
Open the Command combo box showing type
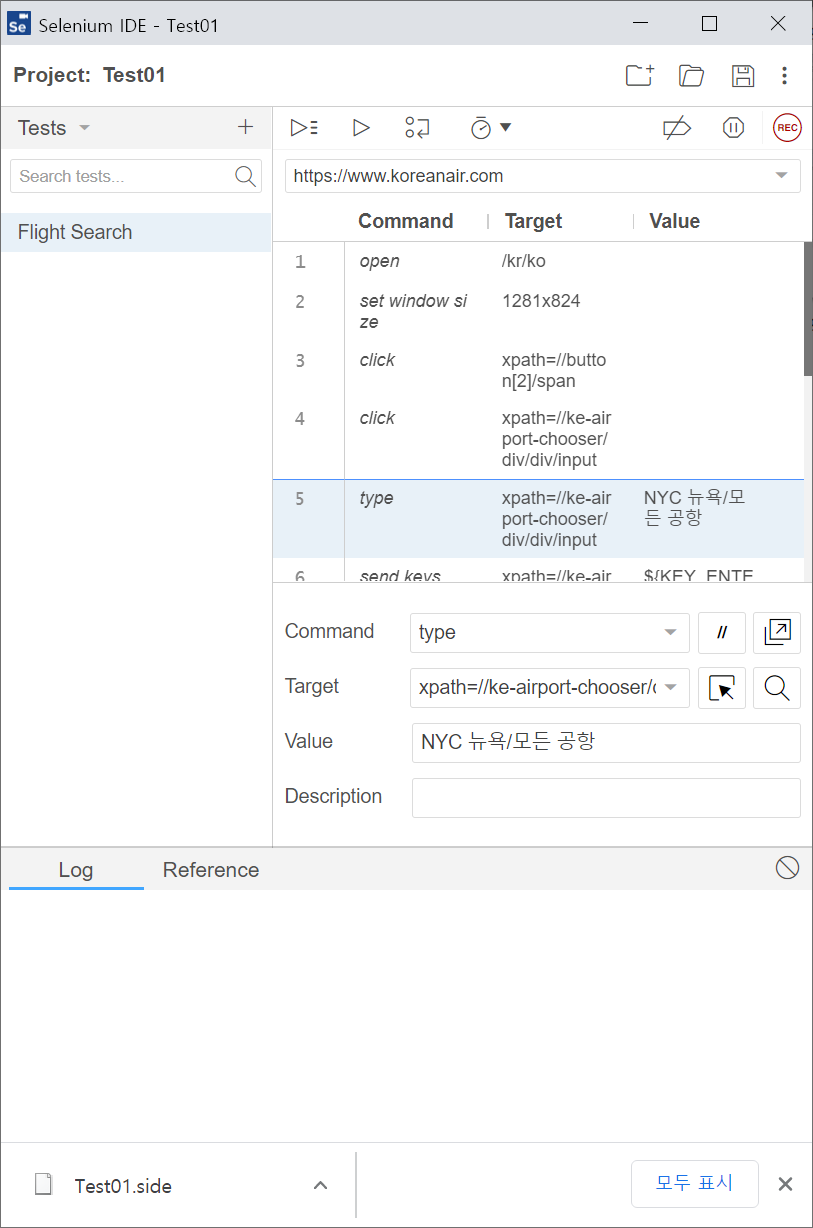[549, 632]
